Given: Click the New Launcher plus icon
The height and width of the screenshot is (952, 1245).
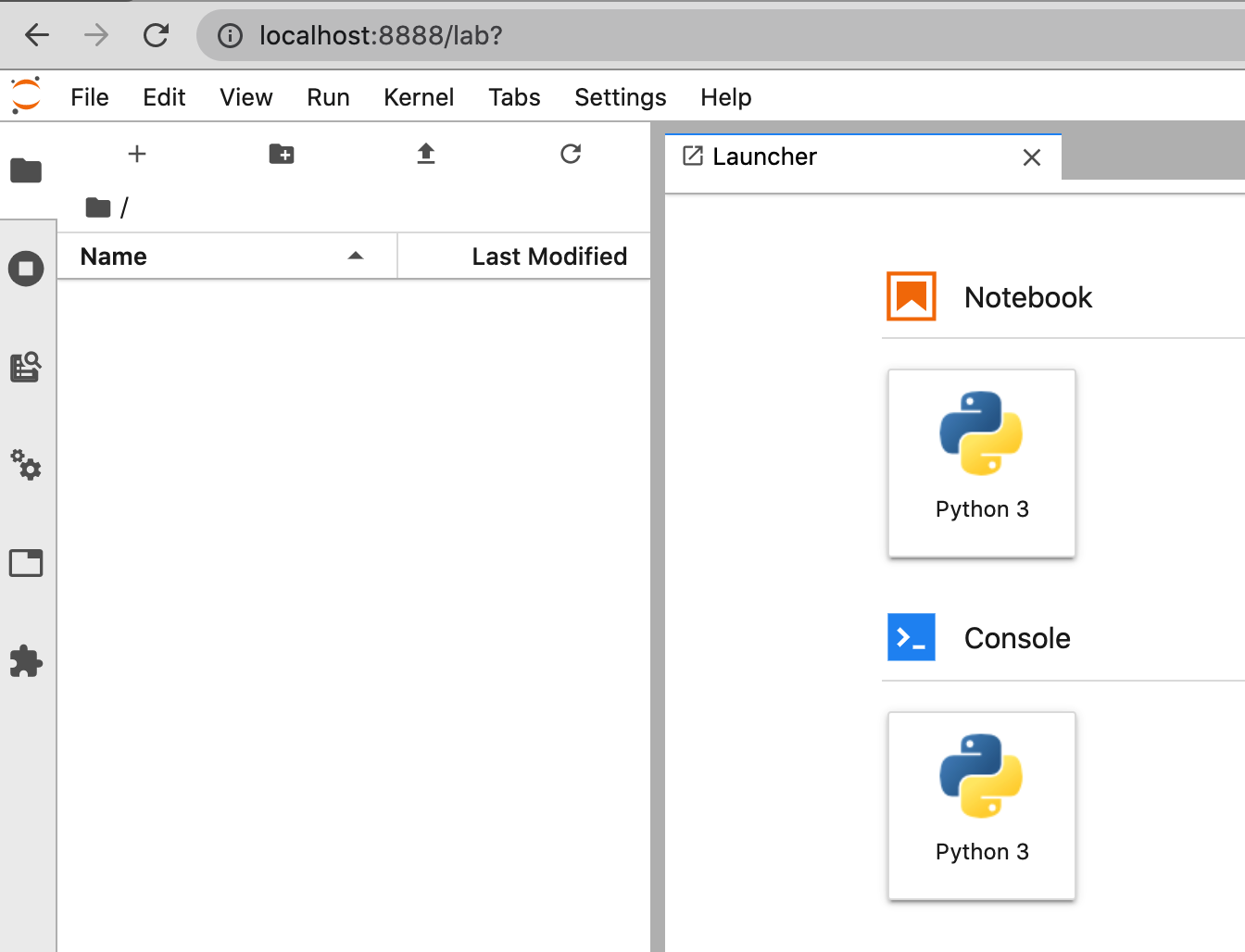Looking at the screenshot, I should pyautogui.click(x=137, y=154).
